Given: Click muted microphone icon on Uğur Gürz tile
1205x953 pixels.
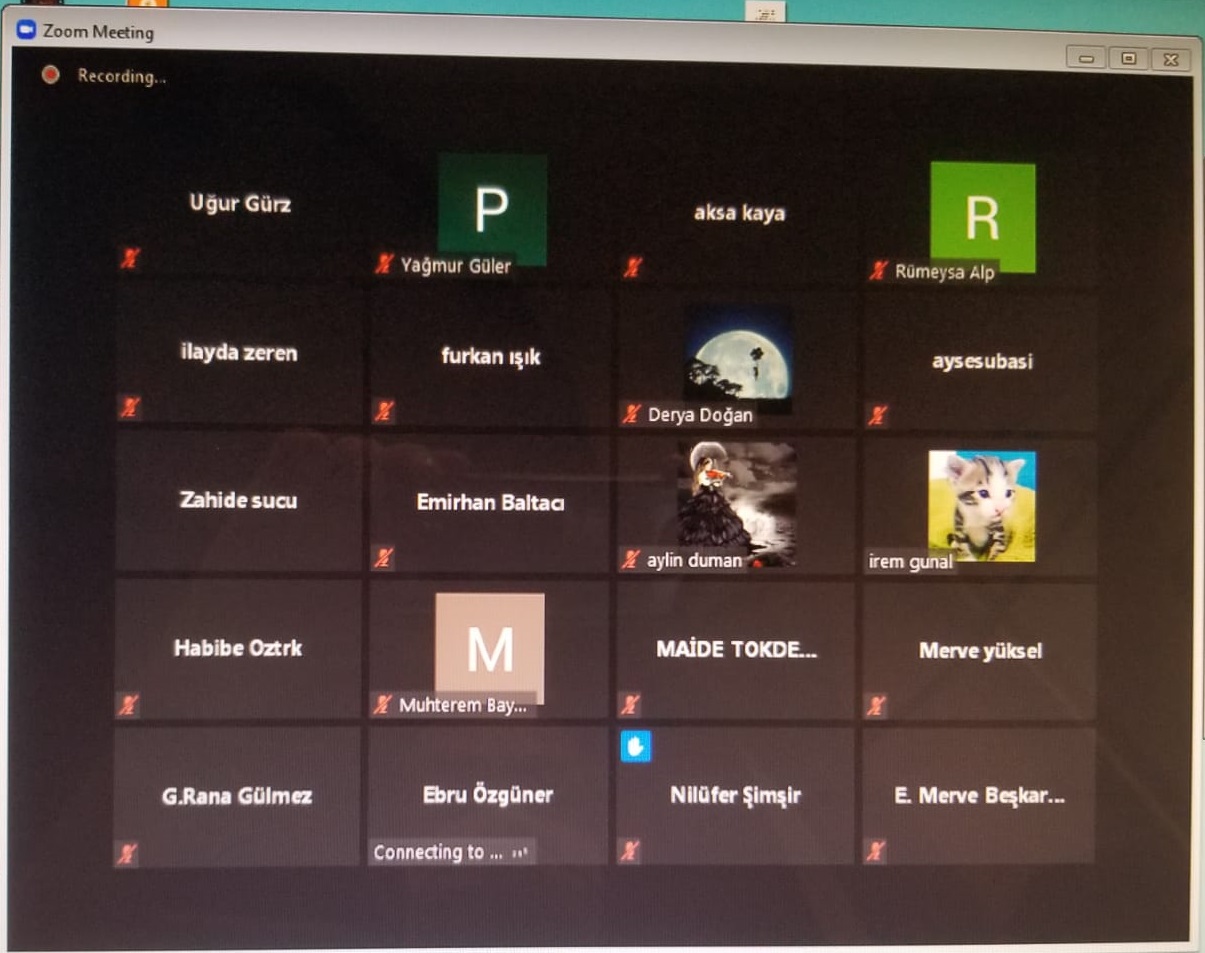Looking at the screenshot, I should click(x=129, y=259).
